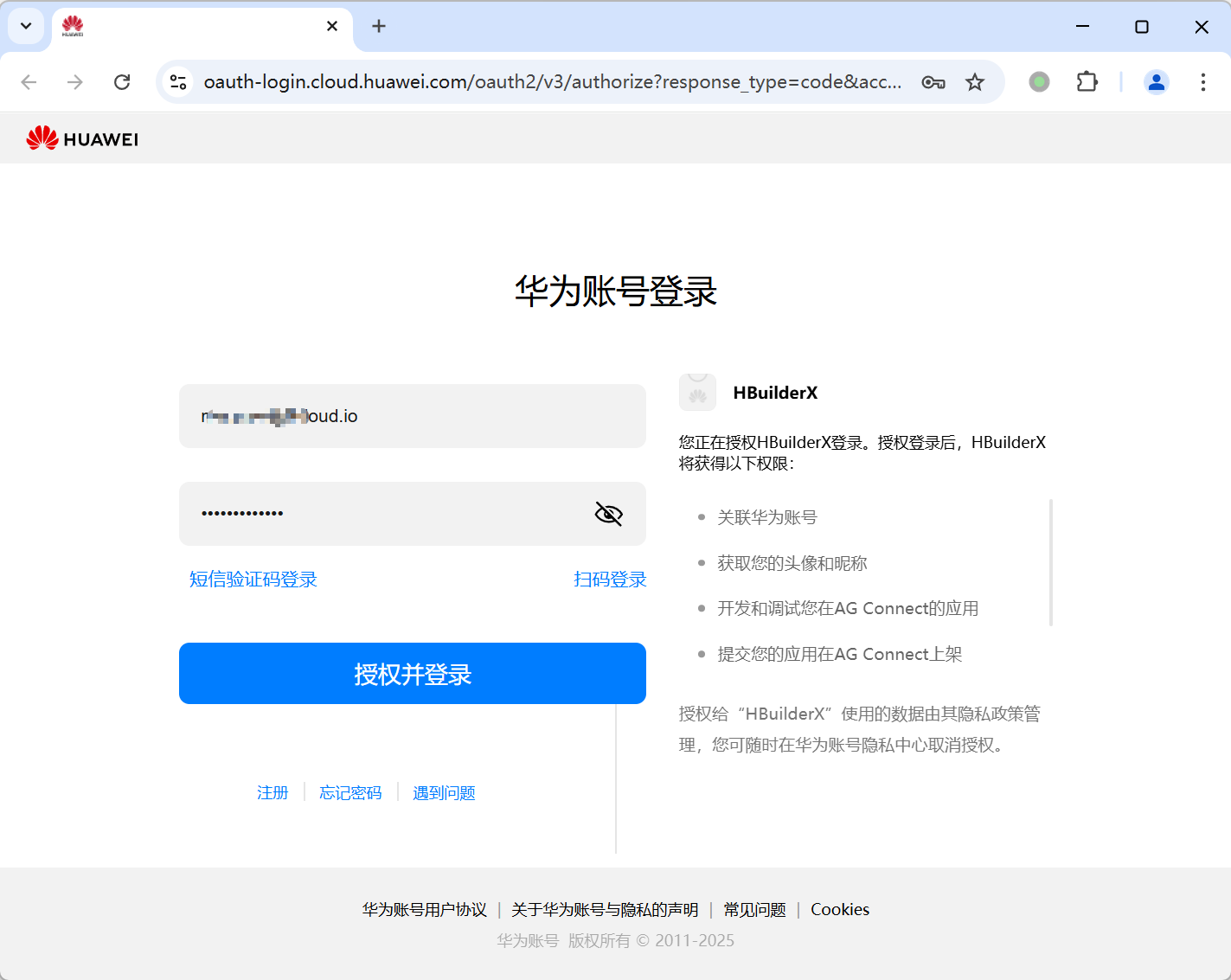Viewport: 1231px width, 980px height.
Task: Click the 获取您的头像和昵称 permission text
Action: point(792,564)
